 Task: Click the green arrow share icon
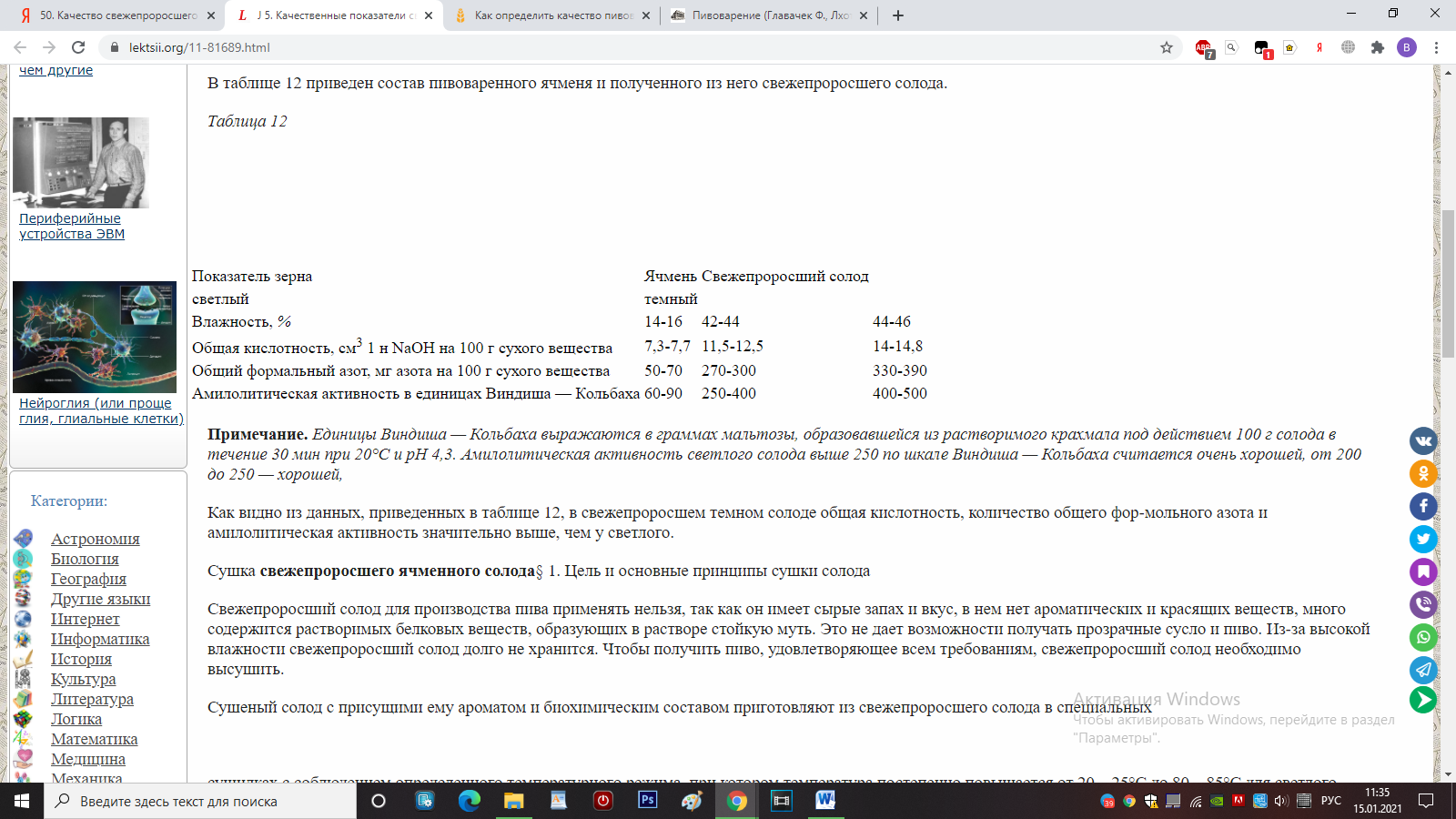coord(1423,700)
